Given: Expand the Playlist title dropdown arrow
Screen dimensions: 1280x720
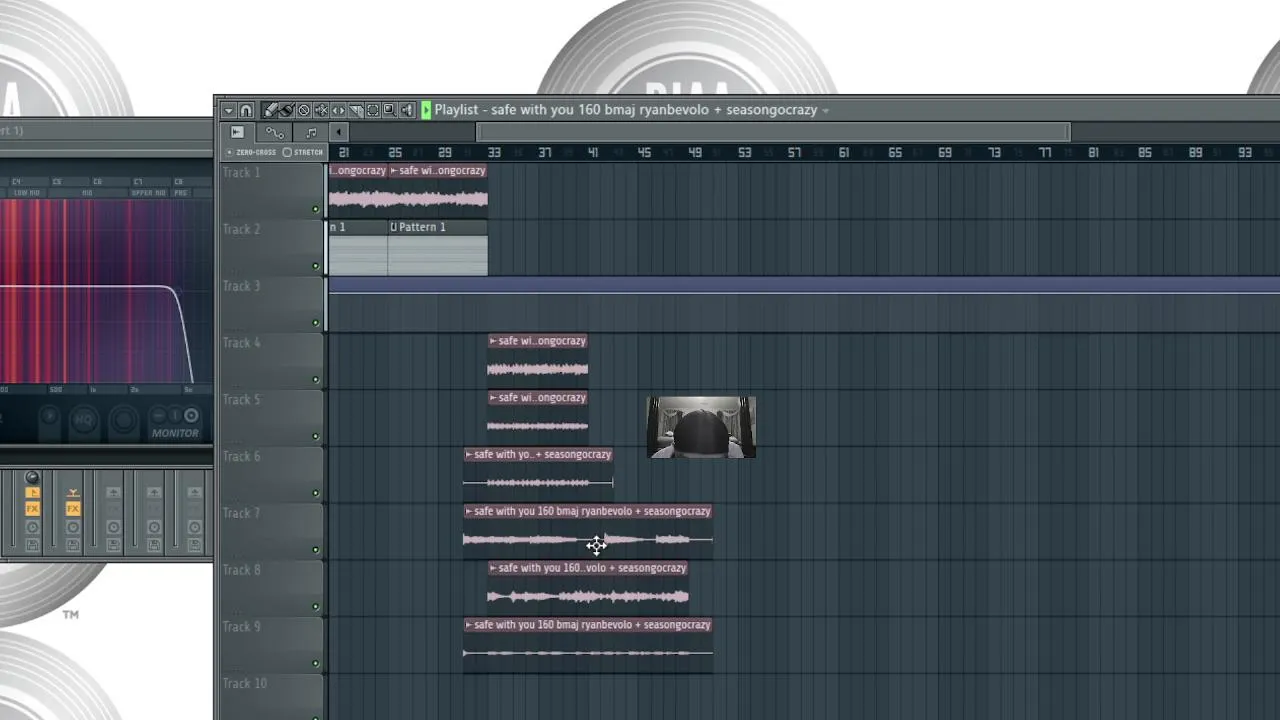Looking at the screenshot, I should [825, 111].
